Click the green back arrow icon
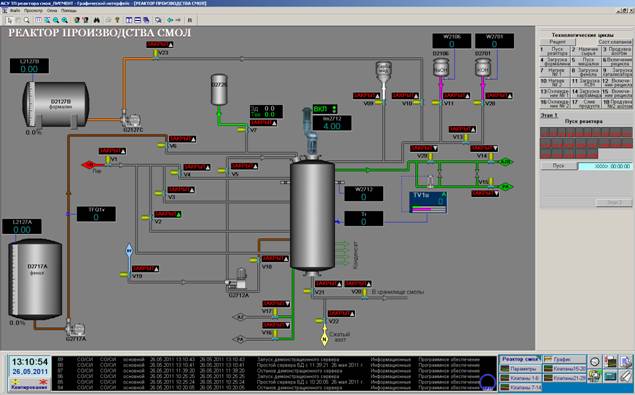This screenshot has width=635, height=395. pos(170,20)
